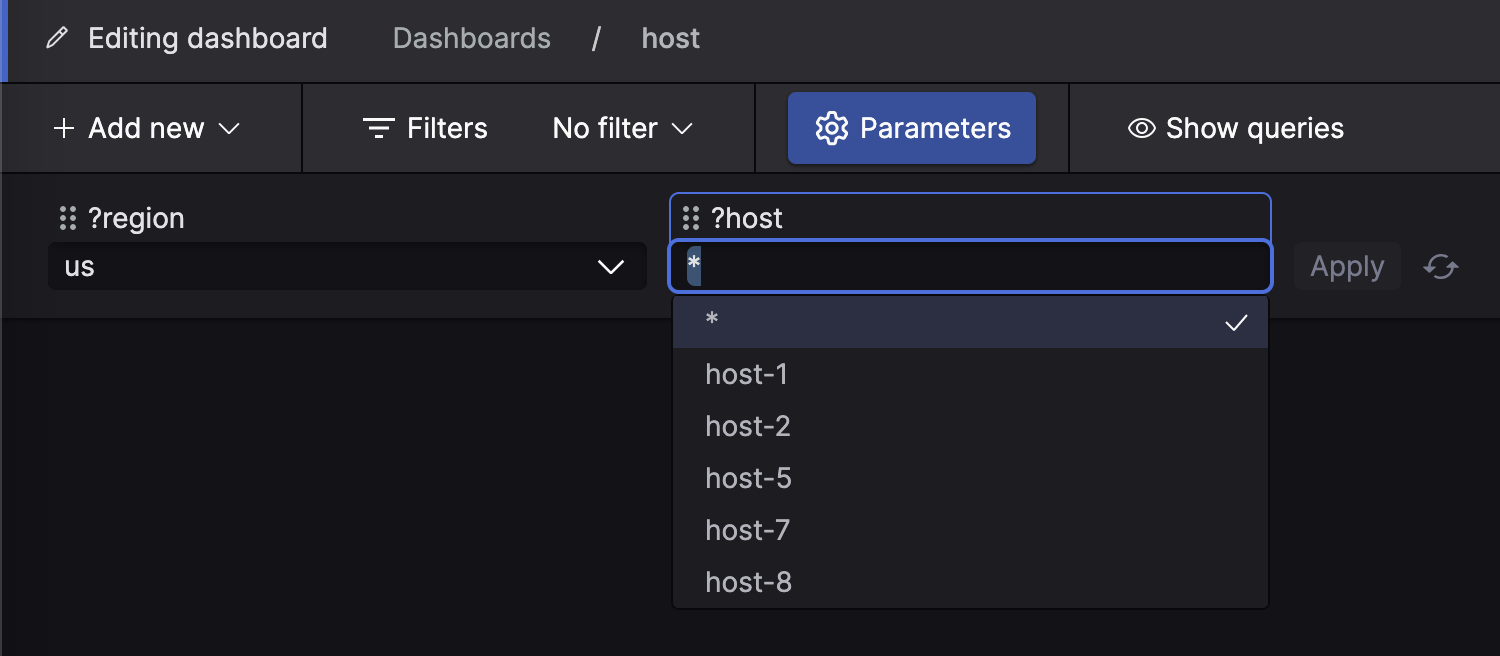Select the plus icon next to Add new
The width and height of the screenshot is (1500, 656).
click(x=64, y=128)
